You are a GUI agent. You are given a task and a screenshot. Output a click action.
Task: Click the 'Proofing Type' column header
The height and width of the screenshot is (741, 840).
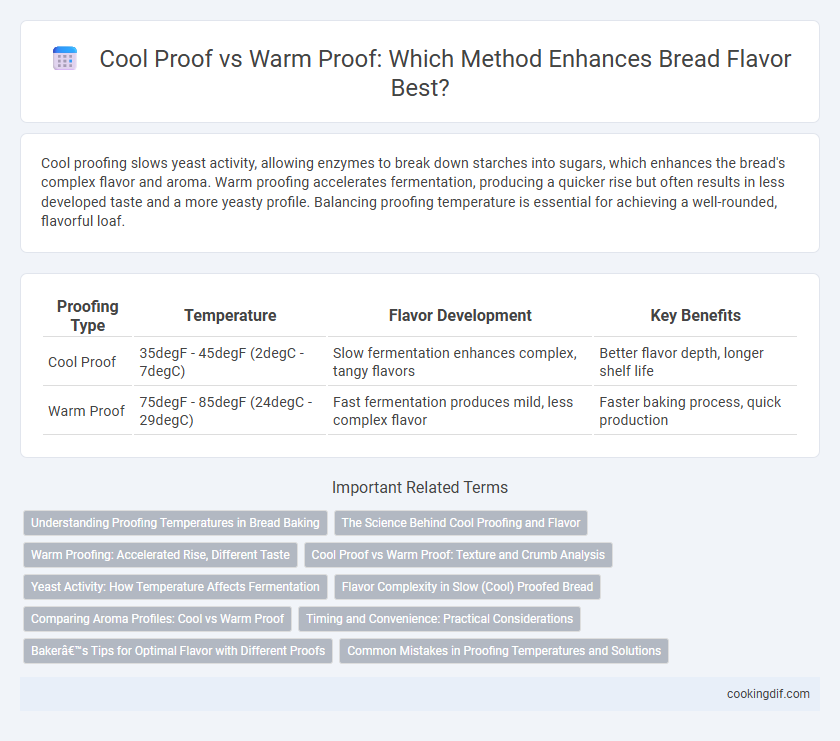(x=87, y=316)
